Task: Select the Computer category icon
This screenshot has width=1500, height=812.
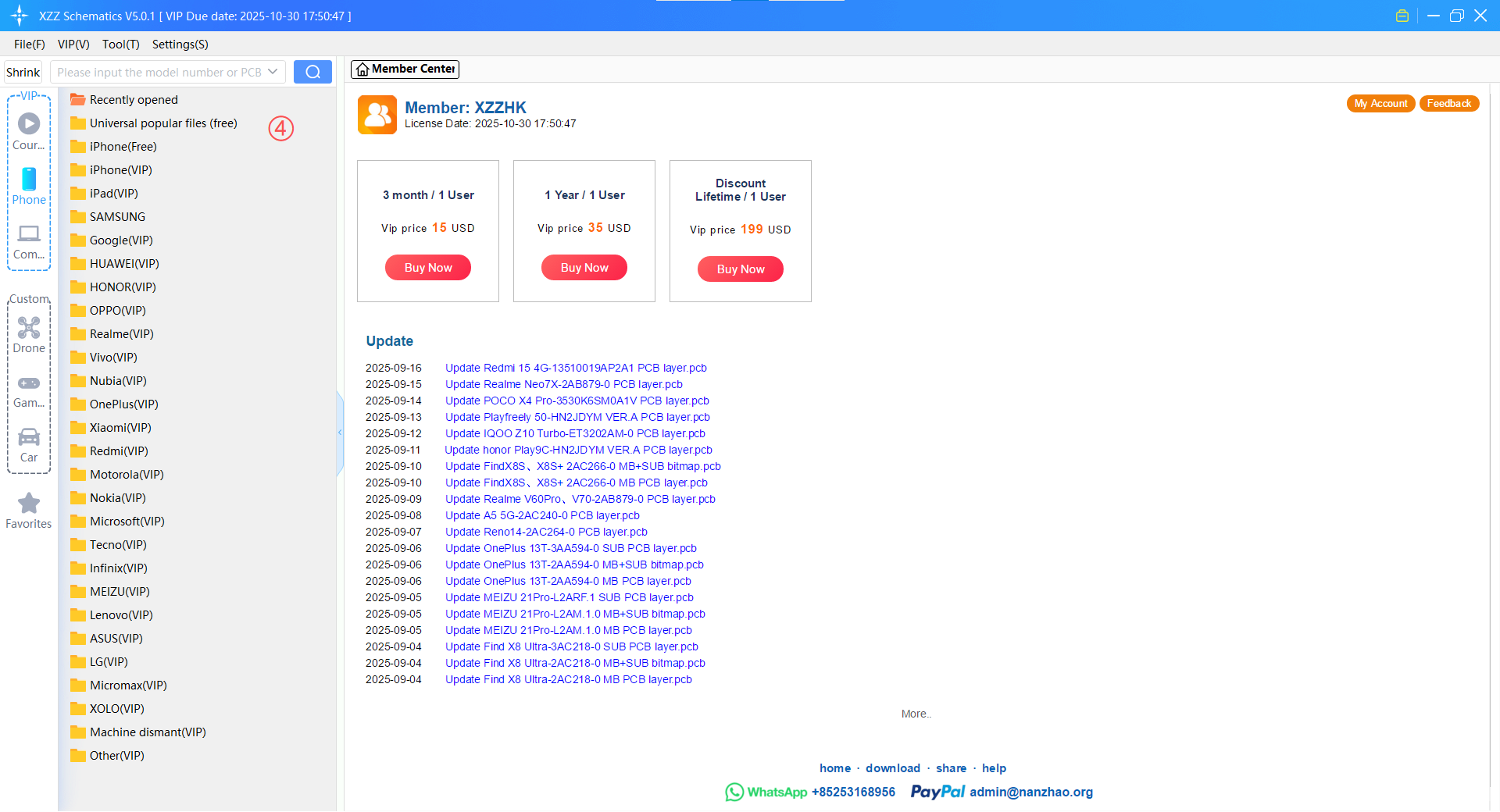Action: coord(29,233)
